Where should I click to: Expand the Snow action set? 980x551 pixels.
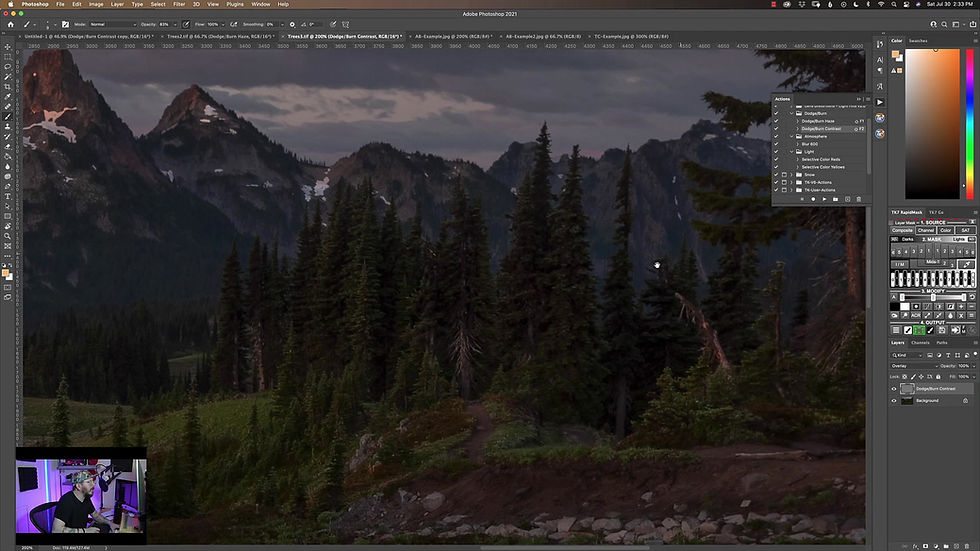click(792, 175)
